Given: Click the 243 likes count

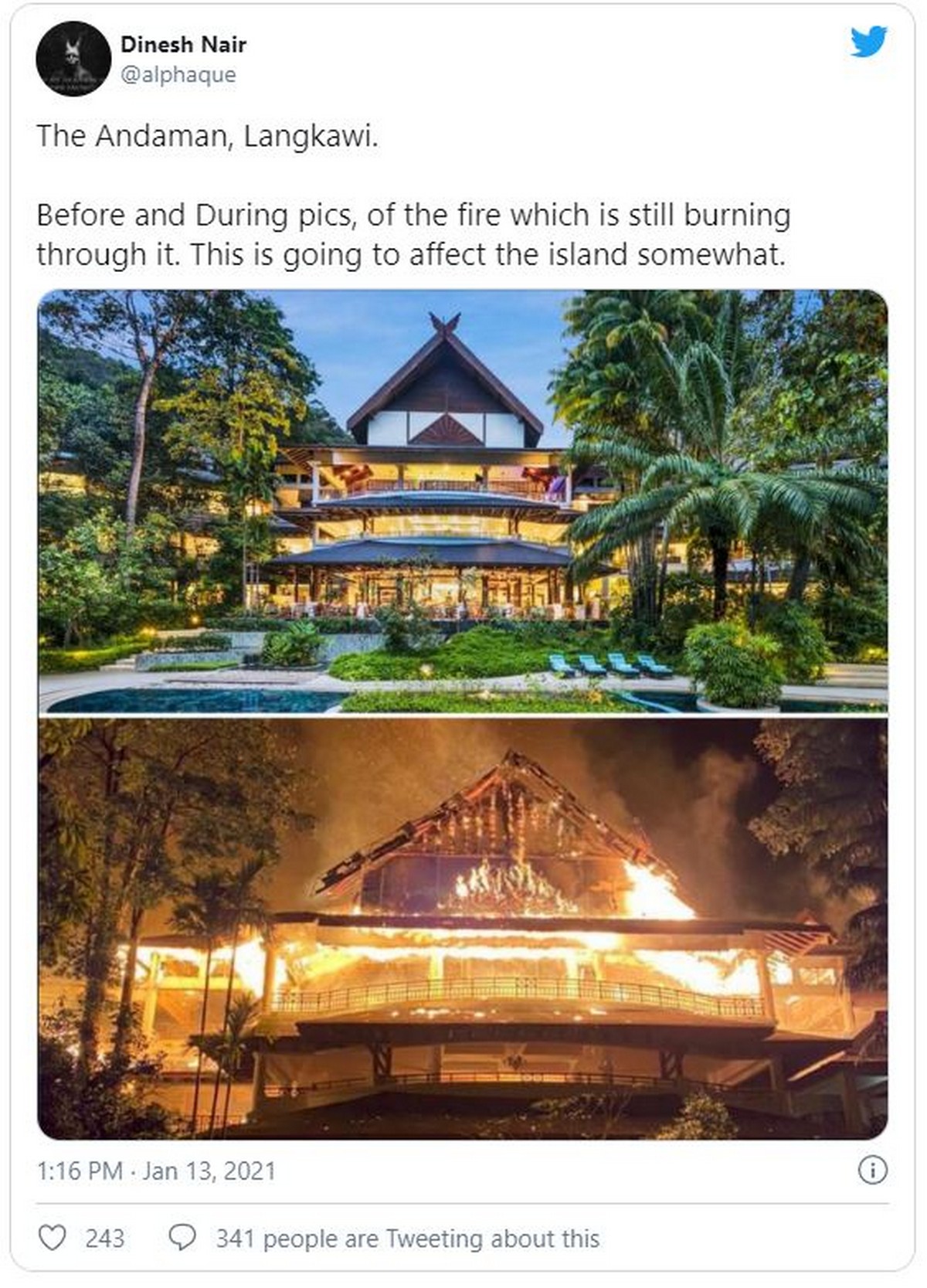Looking at the screenshot, I should [x=105, y=1239].
